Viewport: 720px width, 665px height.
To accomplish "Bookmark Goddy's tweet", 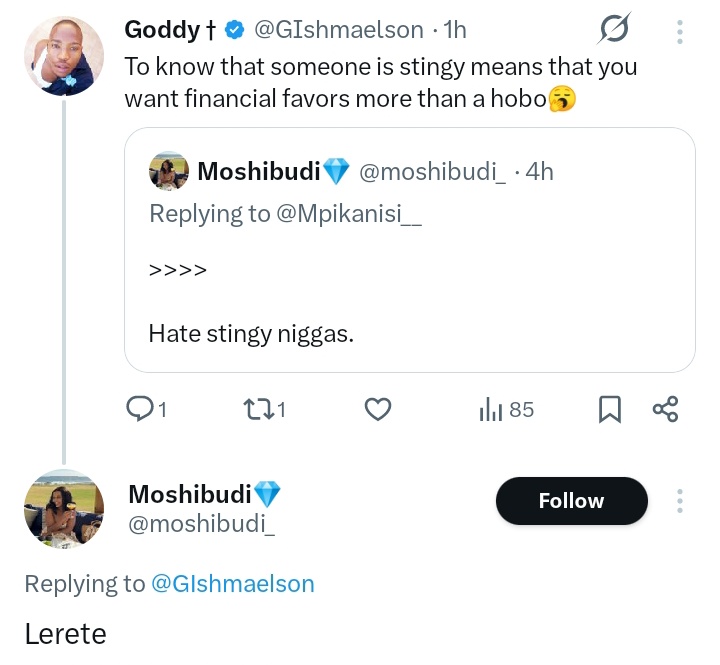I will tap(610, 409).
